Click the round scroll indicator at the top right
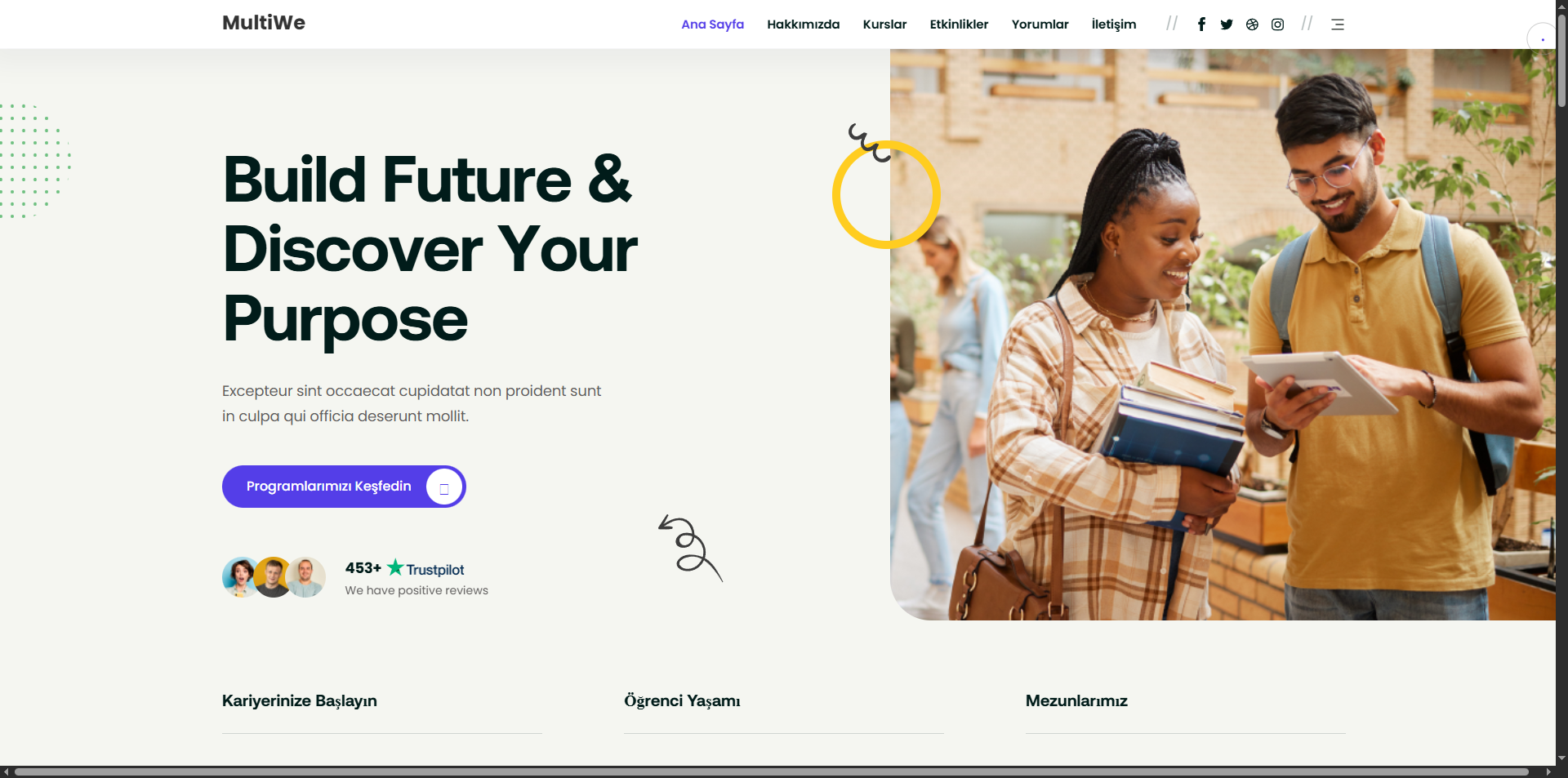1568x778 pixels. click(1541, 38)
